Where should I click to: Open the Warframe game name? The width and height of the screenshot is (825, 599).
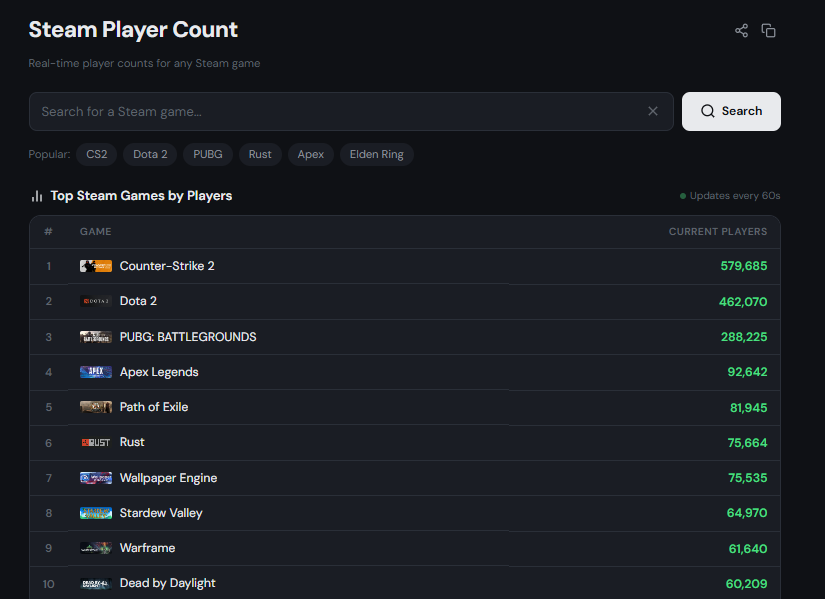147,548
